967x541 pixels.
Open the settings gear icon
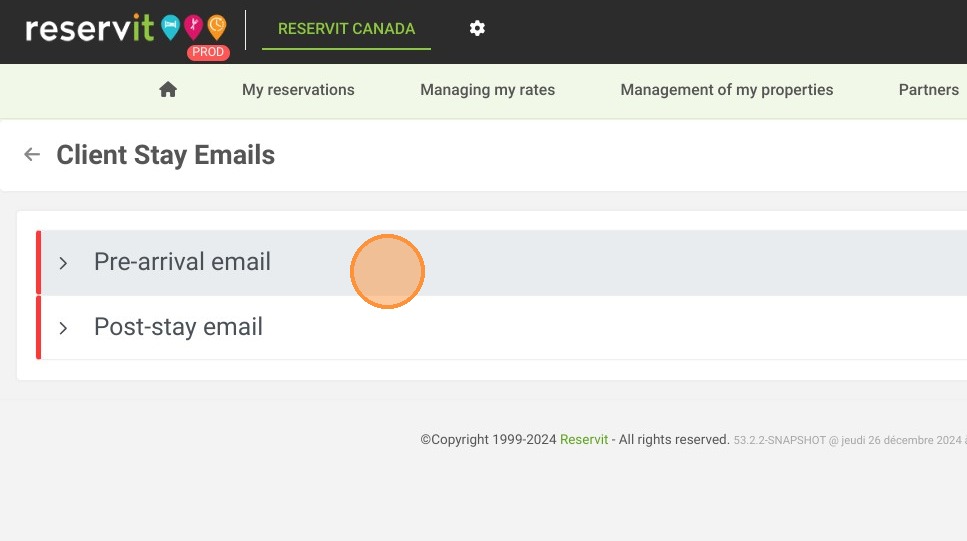tap(477, 28)
